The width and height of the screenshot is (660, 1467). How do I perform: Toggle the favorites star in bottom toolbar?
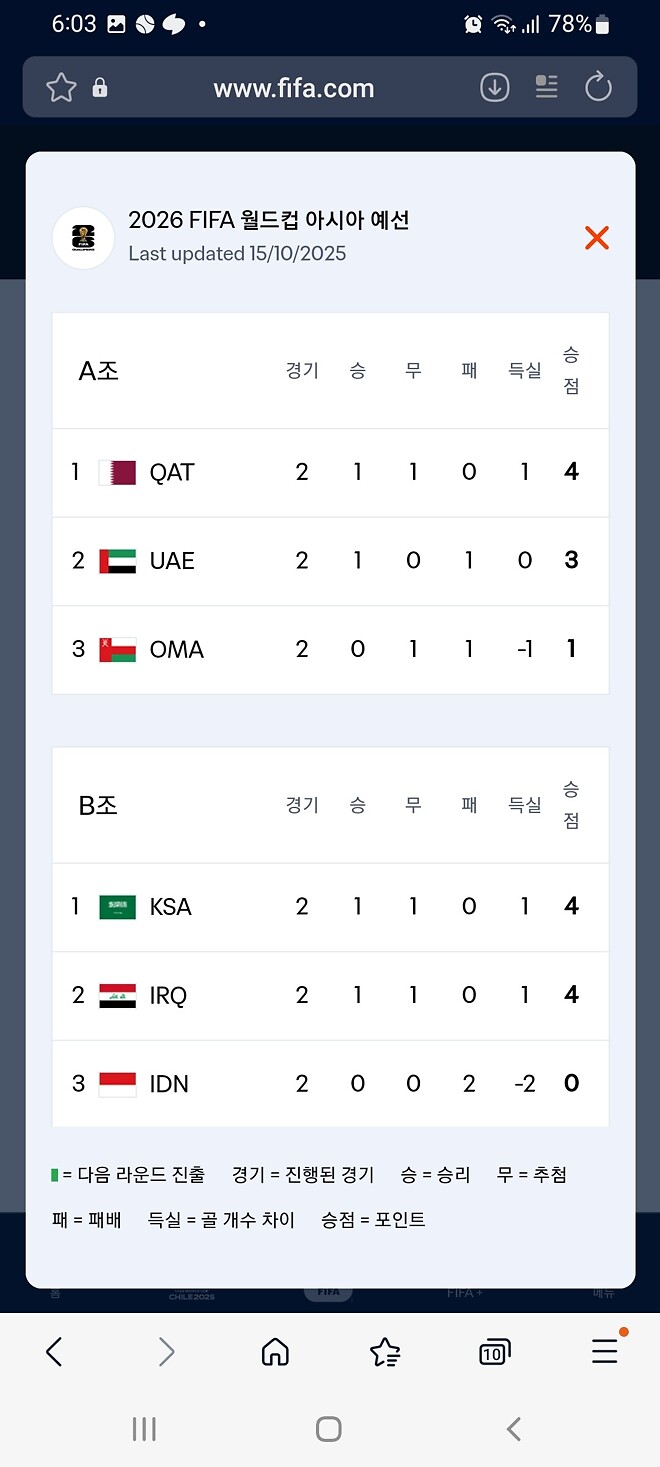pos(384,1350)
